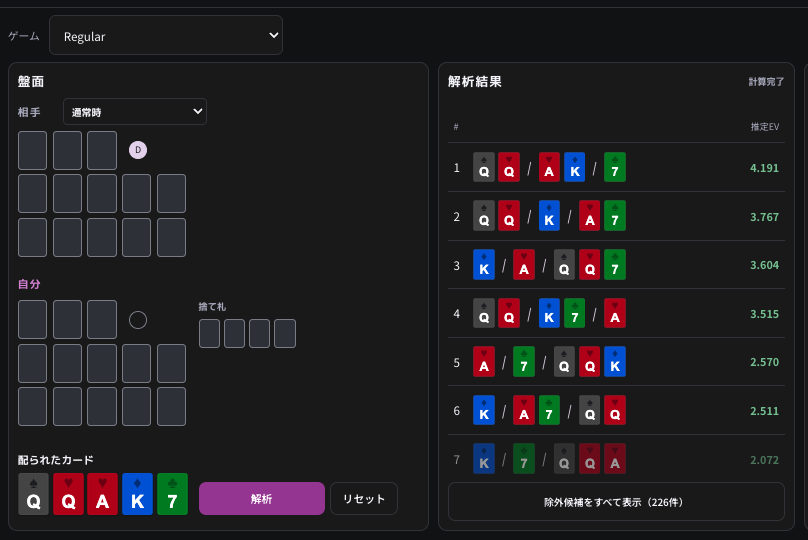Click the second 捨て札 discard slot
The height and width of the screenshot is (540, 808).
234,333
